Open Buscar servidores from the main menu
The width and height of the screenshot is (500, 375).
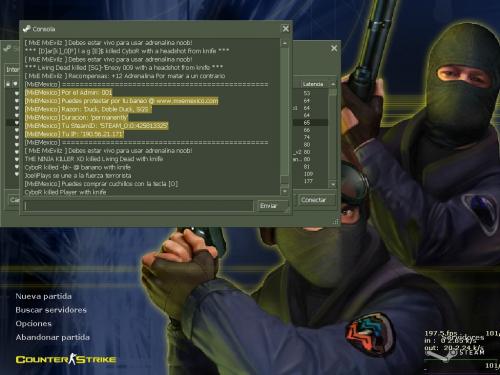click(x=51, y=310)
